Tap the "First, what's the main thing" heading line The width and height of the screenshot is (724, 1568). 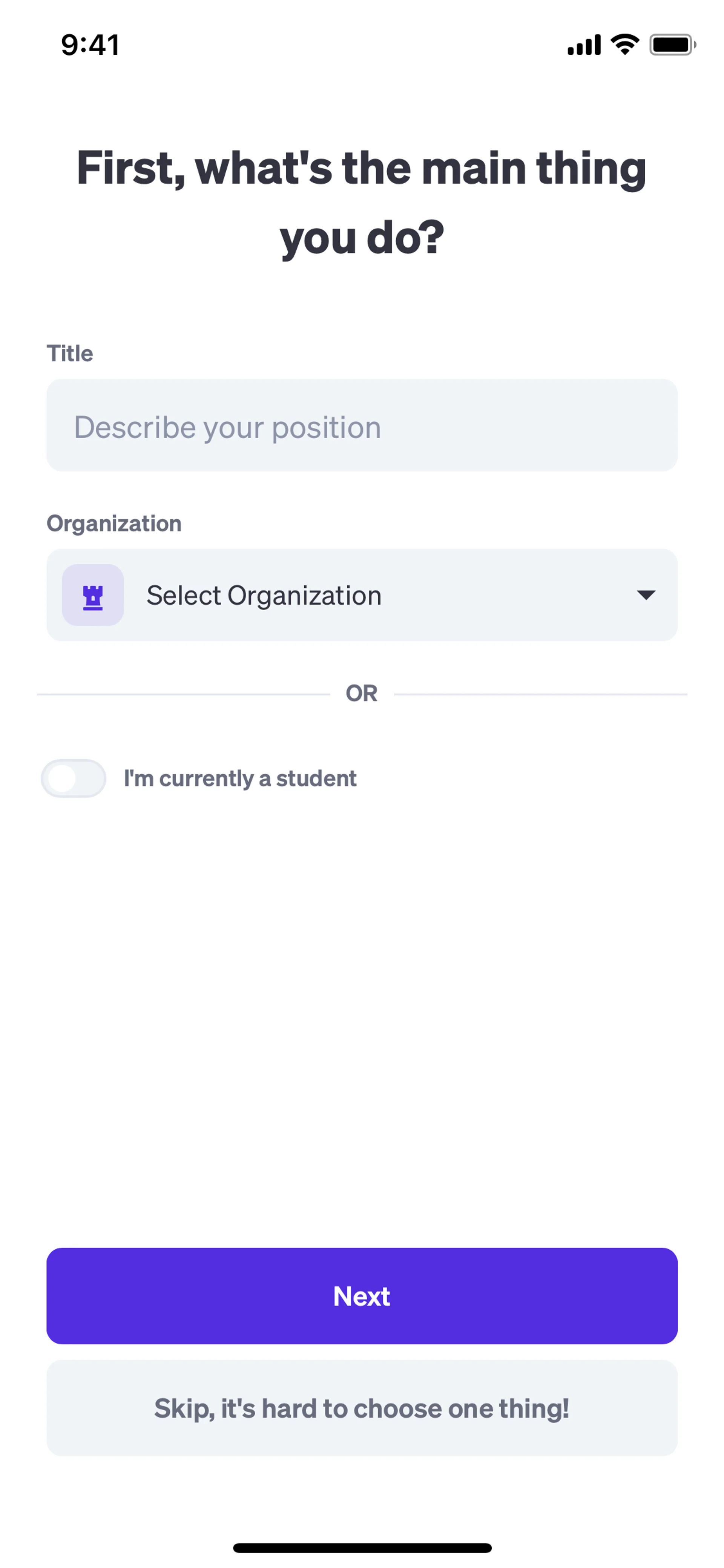[x=361, y=169]
